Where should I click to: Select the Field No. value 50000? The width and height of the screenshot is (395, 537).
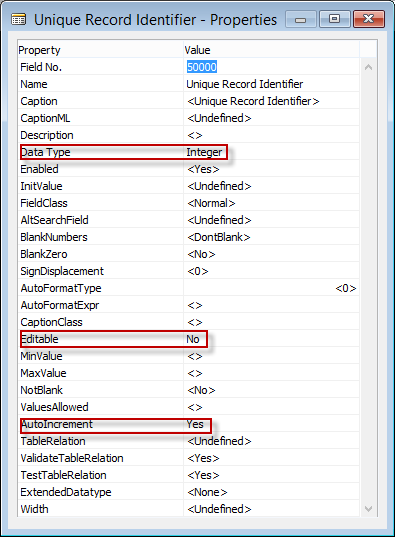click(202, 67)
